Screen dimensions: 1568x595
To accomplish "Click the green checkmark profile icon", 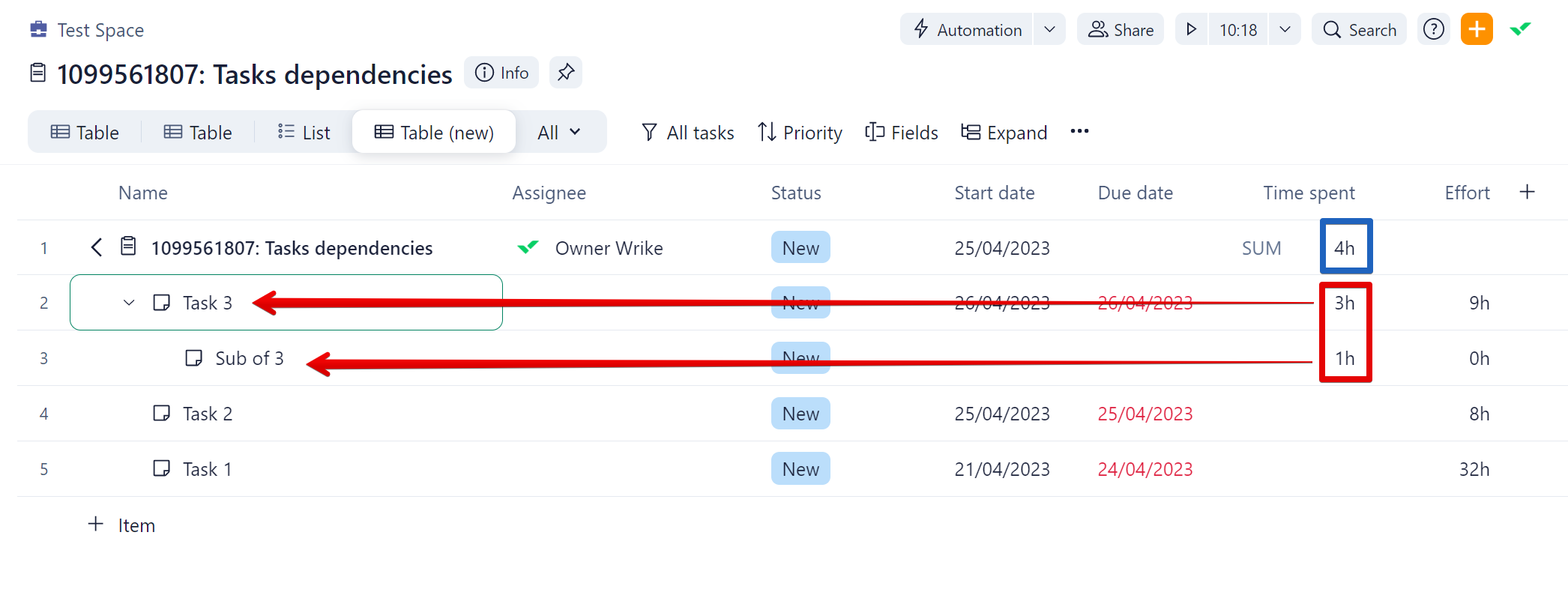I will click(x=1520, y=29).
